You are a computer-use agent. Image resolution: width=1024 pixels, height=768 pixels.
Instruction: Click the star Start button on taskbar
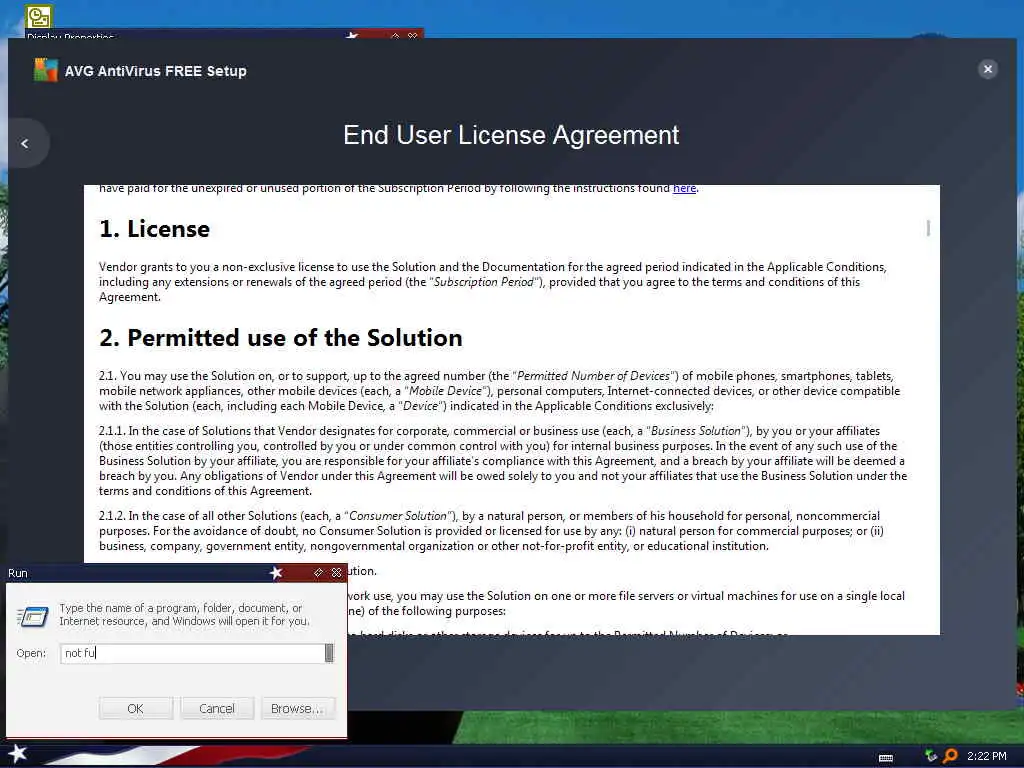coord(18,754)
